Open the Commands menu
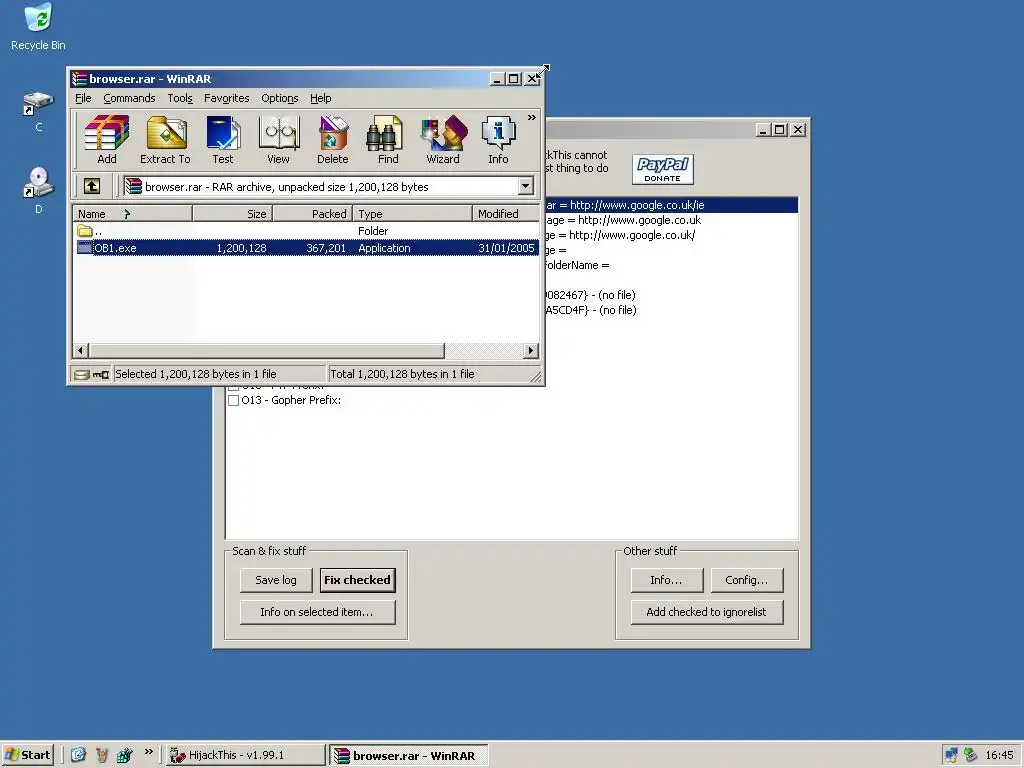Image resolution: width=1024 pixels, height=768 pixels. pyautogui.click(x=129, y=98)
